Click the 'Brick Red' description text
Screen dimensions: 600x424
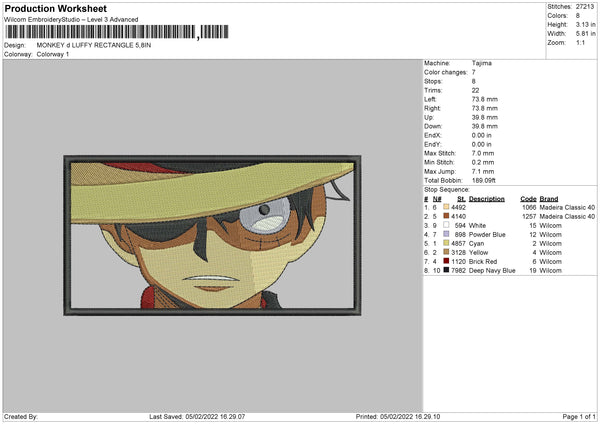(x=483, y=261)
